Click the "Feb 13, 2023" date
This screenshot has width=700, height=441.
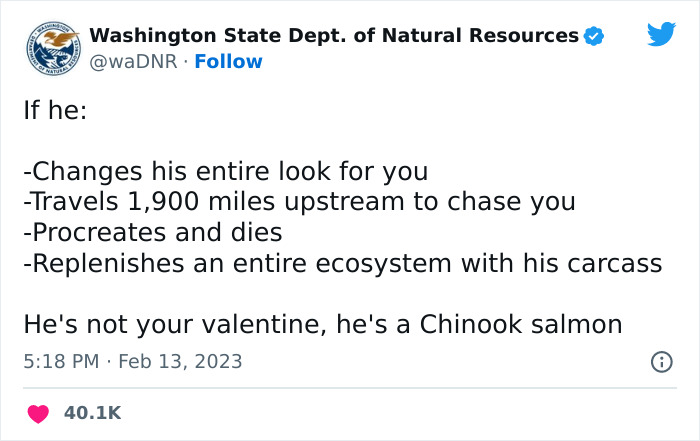pos(181,361)
